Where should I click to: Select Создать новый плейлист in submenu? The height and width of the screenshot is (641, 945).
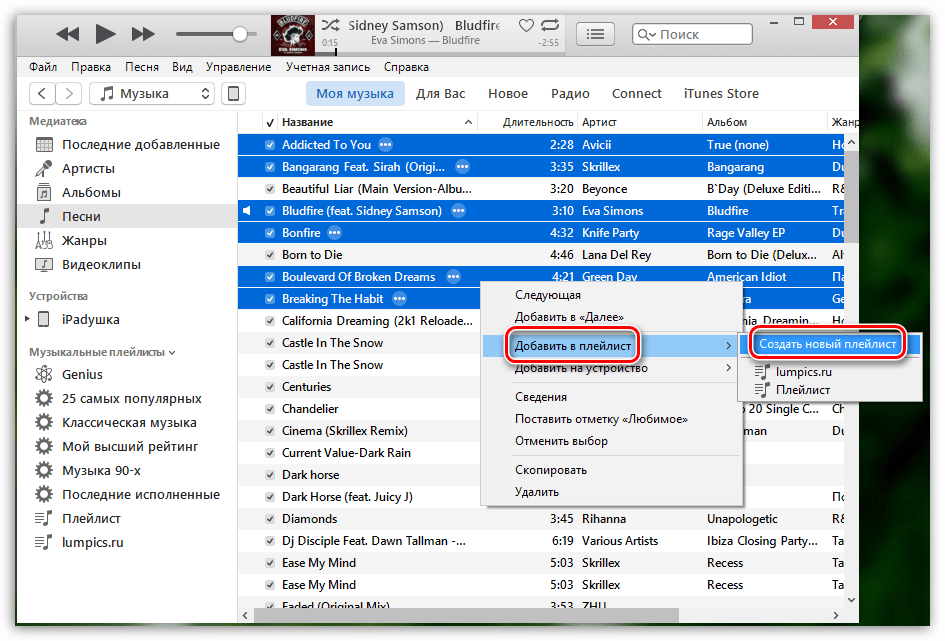click(x=827, y=344)
